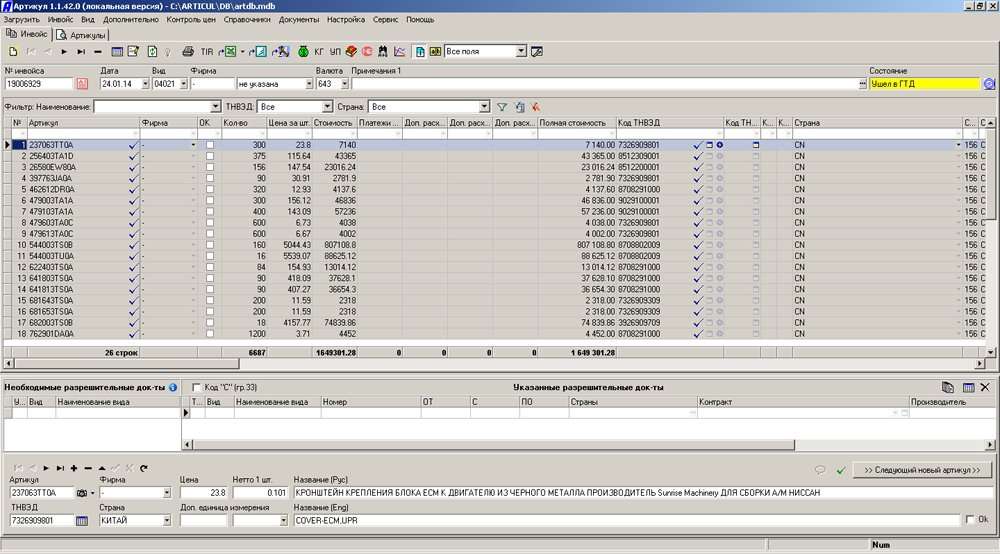This screenshot has width=1000, height=554.
Task: Click the binoculars search icon
Action: pyautogui.click(x=383, y=52)
